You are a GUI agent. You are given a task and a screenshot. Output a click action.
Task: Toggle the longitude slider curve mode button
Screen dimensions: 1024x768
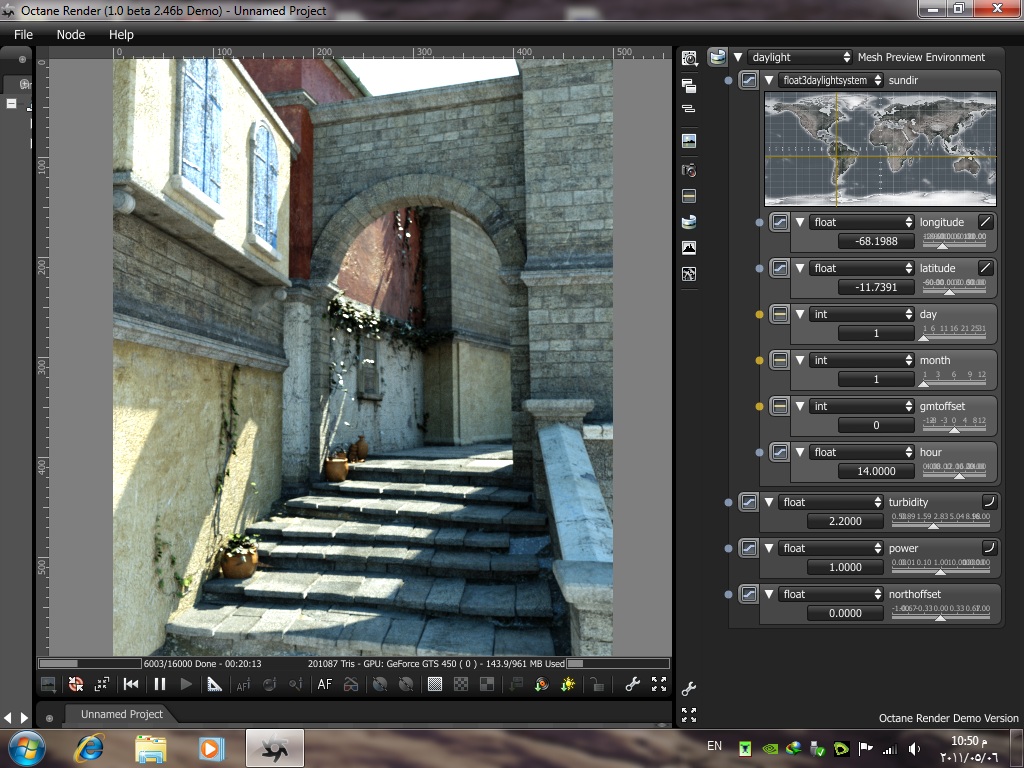click(985, 222)
